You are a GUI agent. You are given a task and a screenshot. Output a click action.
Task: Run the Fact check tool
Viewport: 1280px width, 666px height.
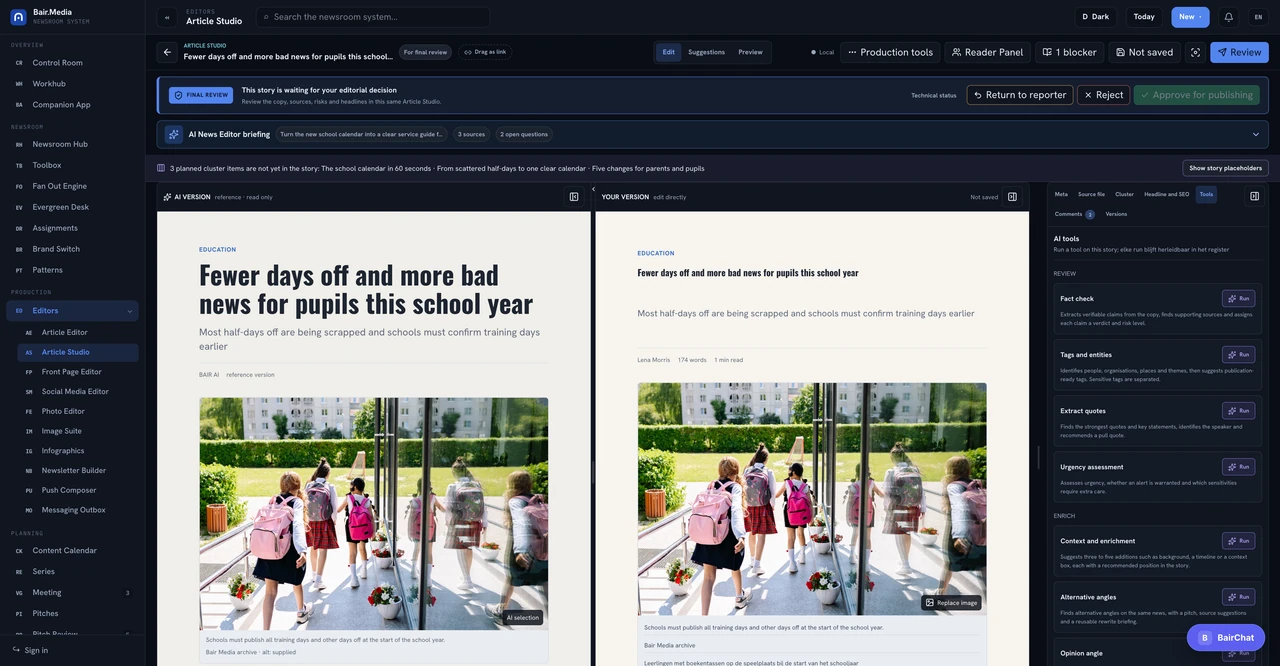(1238, 298)
